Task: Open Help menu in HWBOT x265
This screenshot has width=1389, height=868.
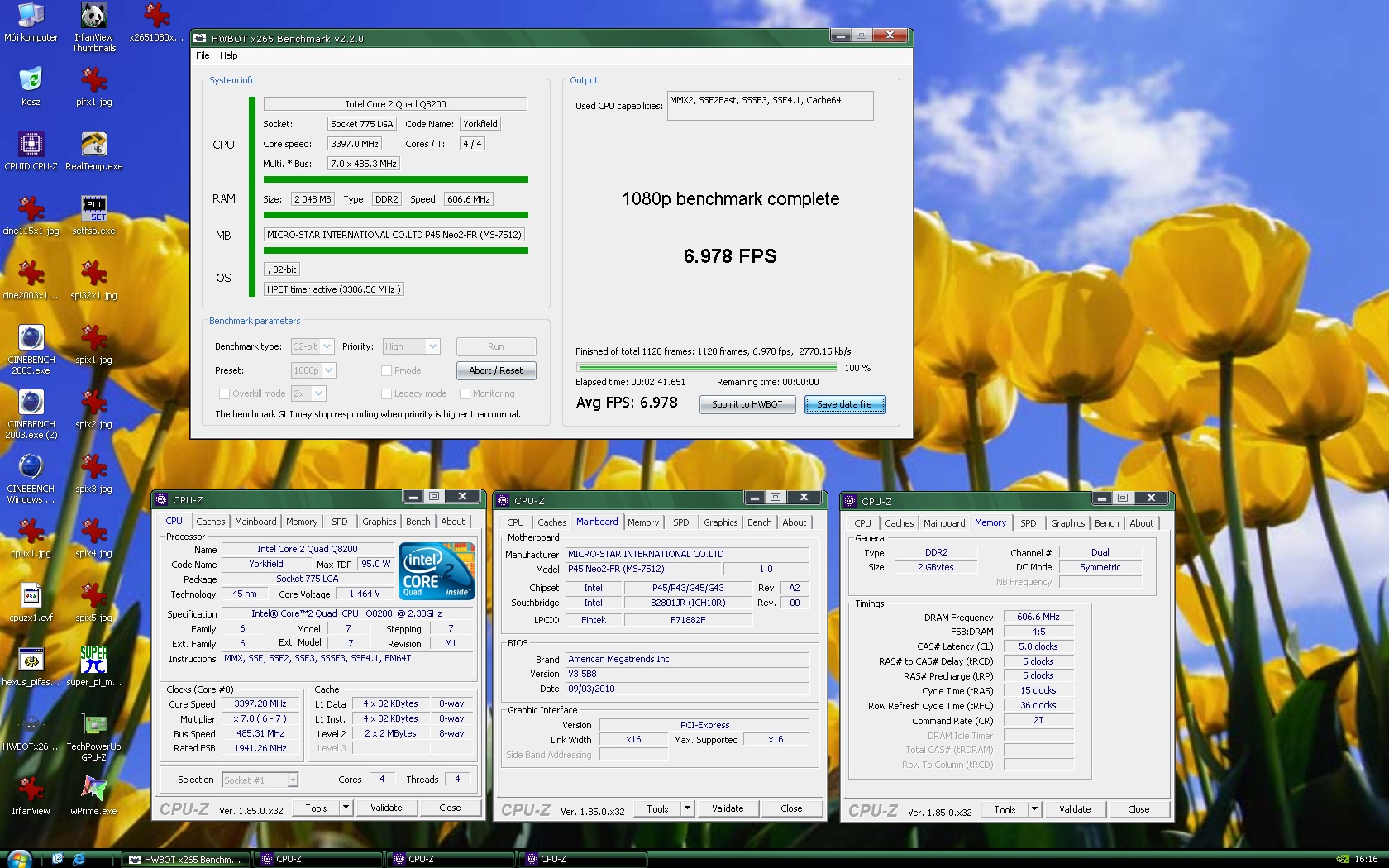Action: tap(228, 55)
